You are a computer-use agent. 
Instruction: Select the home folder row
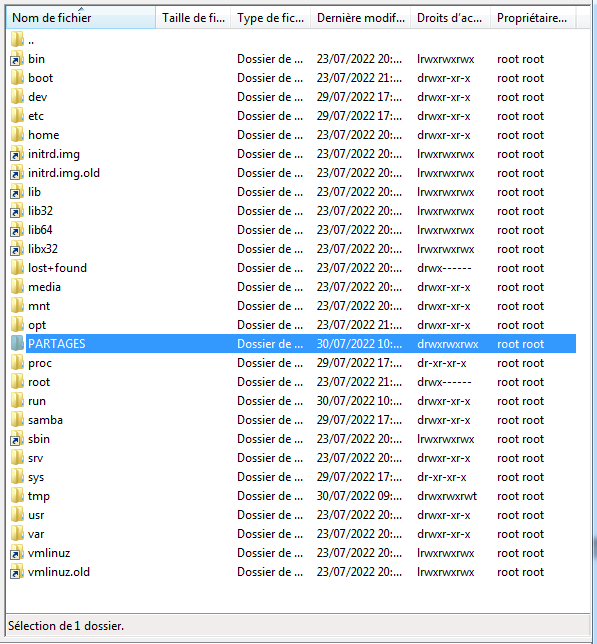[x=291, y=135]
